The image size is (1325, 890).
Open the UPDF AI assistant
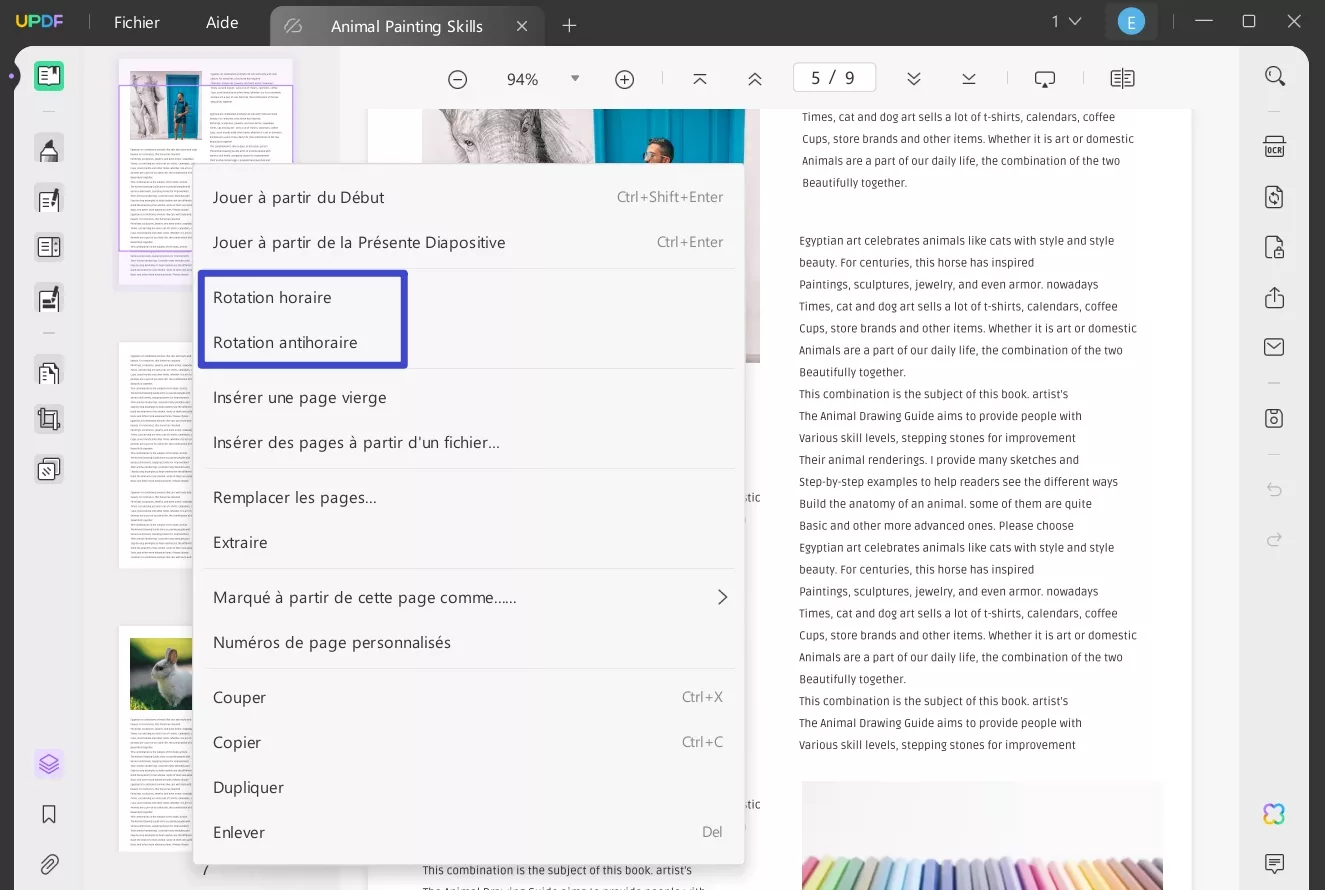coord(1273,814)
